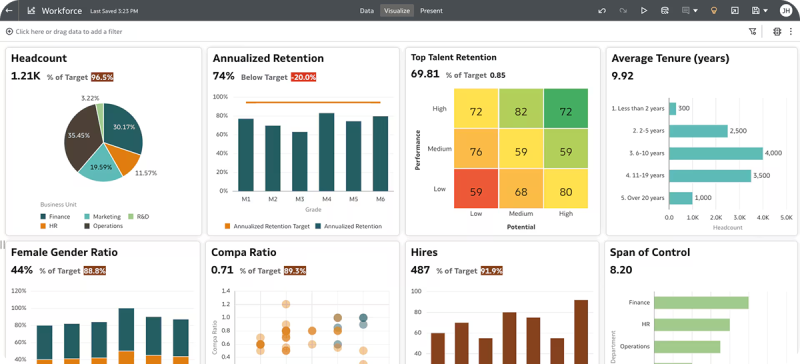Image resolution: width=800 pixels, height=364 pixels.
Task: Select R&D legend swatch
Action: click(x=131, y=216)
